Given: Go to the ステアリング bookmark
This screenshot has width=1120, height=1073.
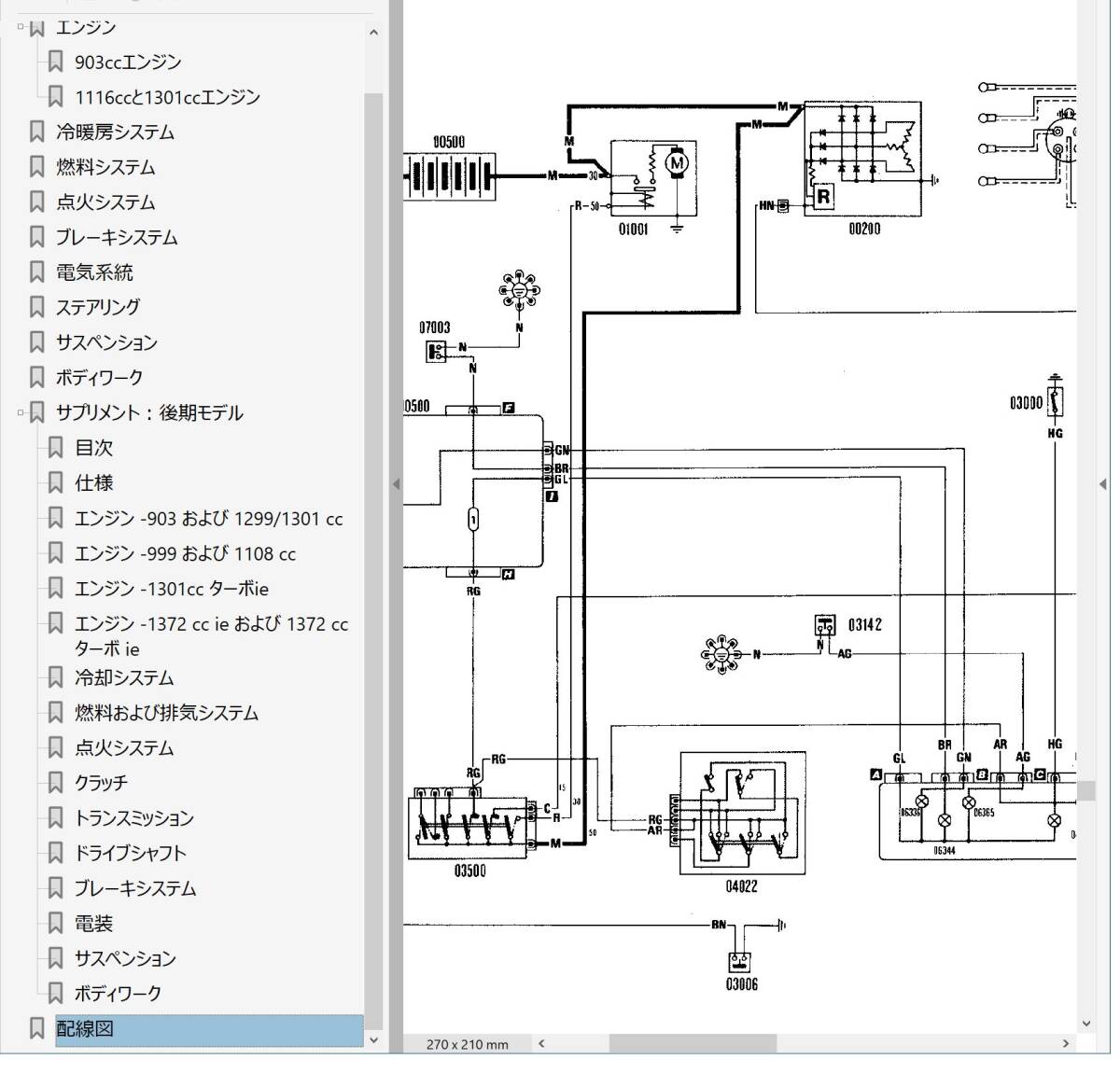Looking at the screenshot, I should tap(98, 307).
